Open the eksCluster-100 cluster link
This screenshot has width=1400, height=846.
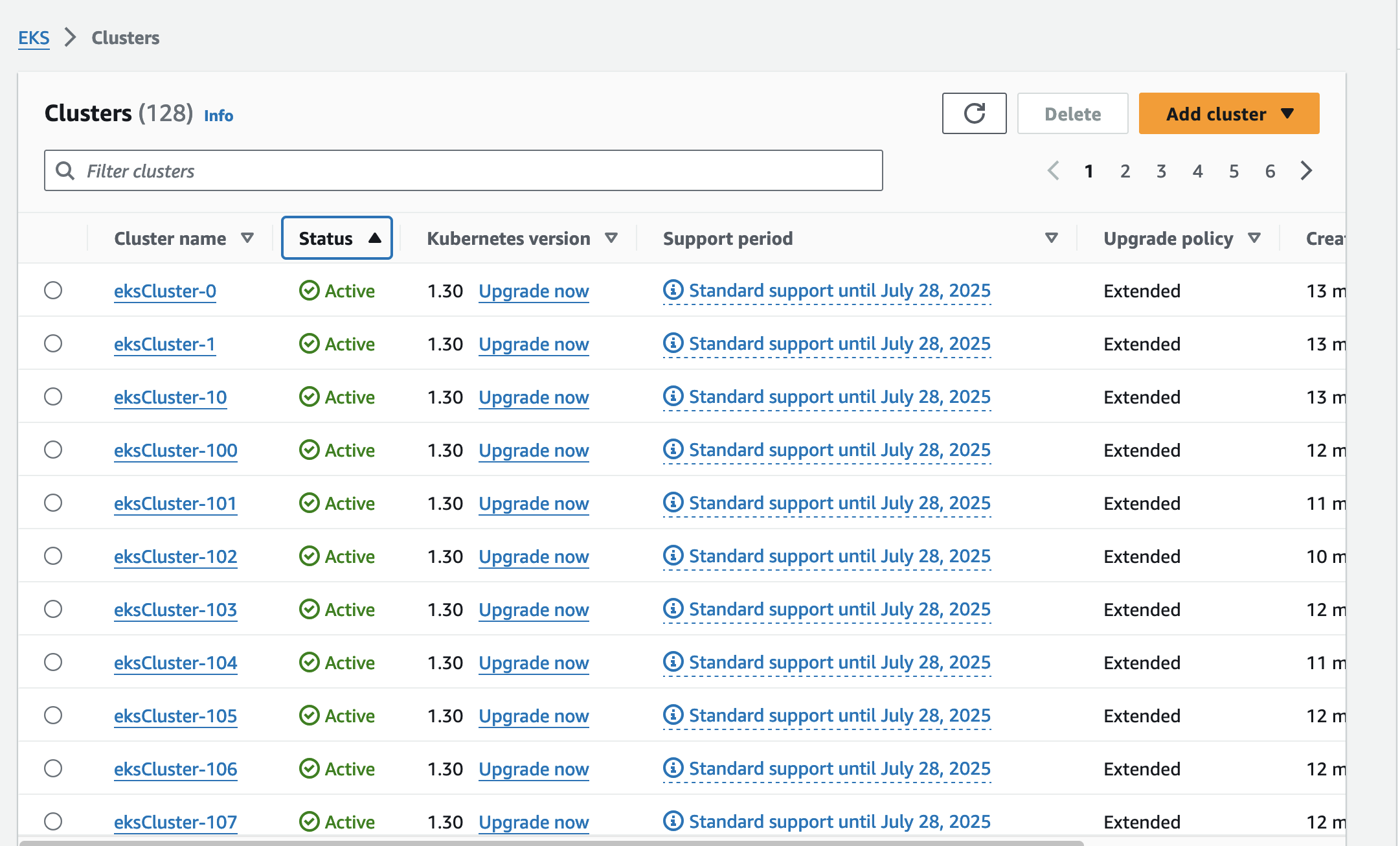(x=175, y=450)
